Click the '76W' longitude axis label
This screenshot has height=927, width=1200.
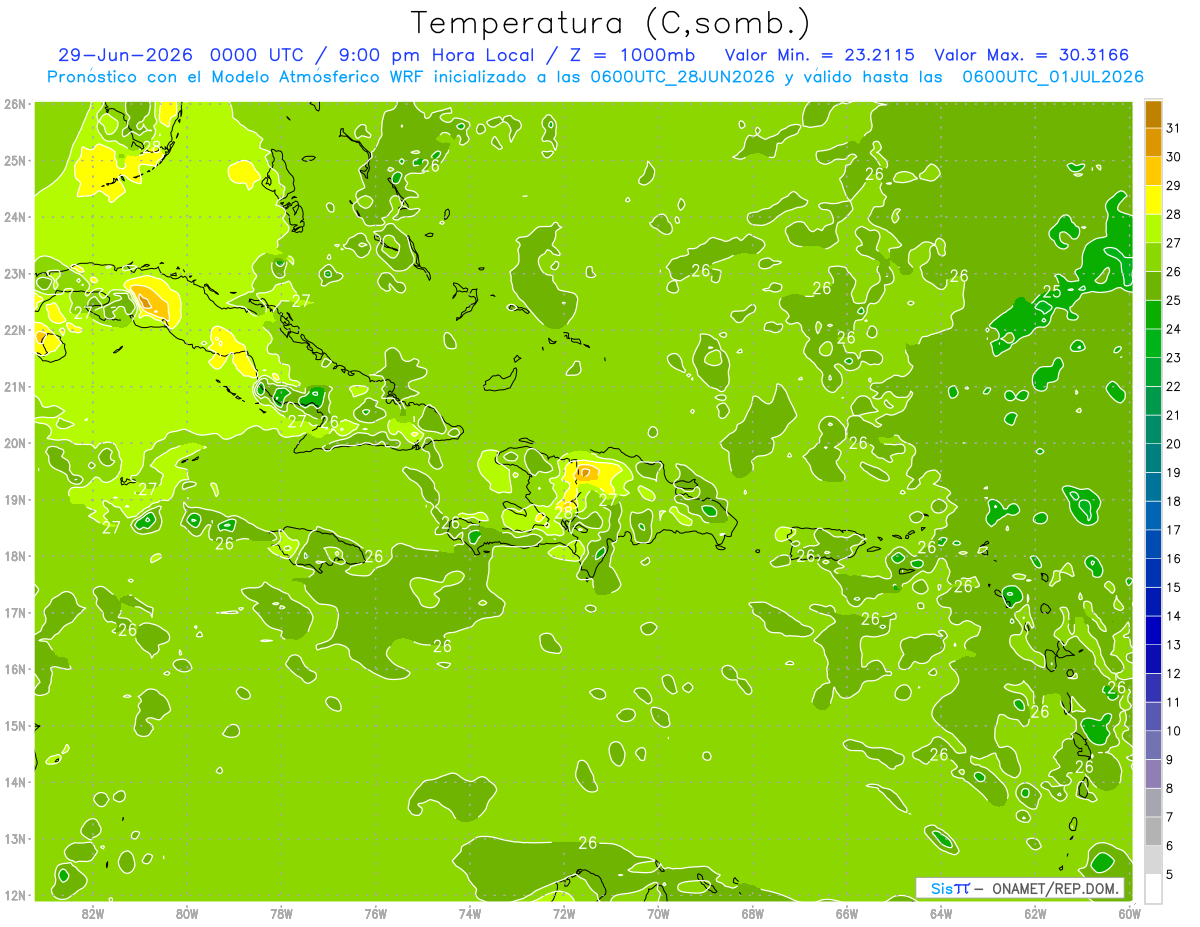coord(375,913)
